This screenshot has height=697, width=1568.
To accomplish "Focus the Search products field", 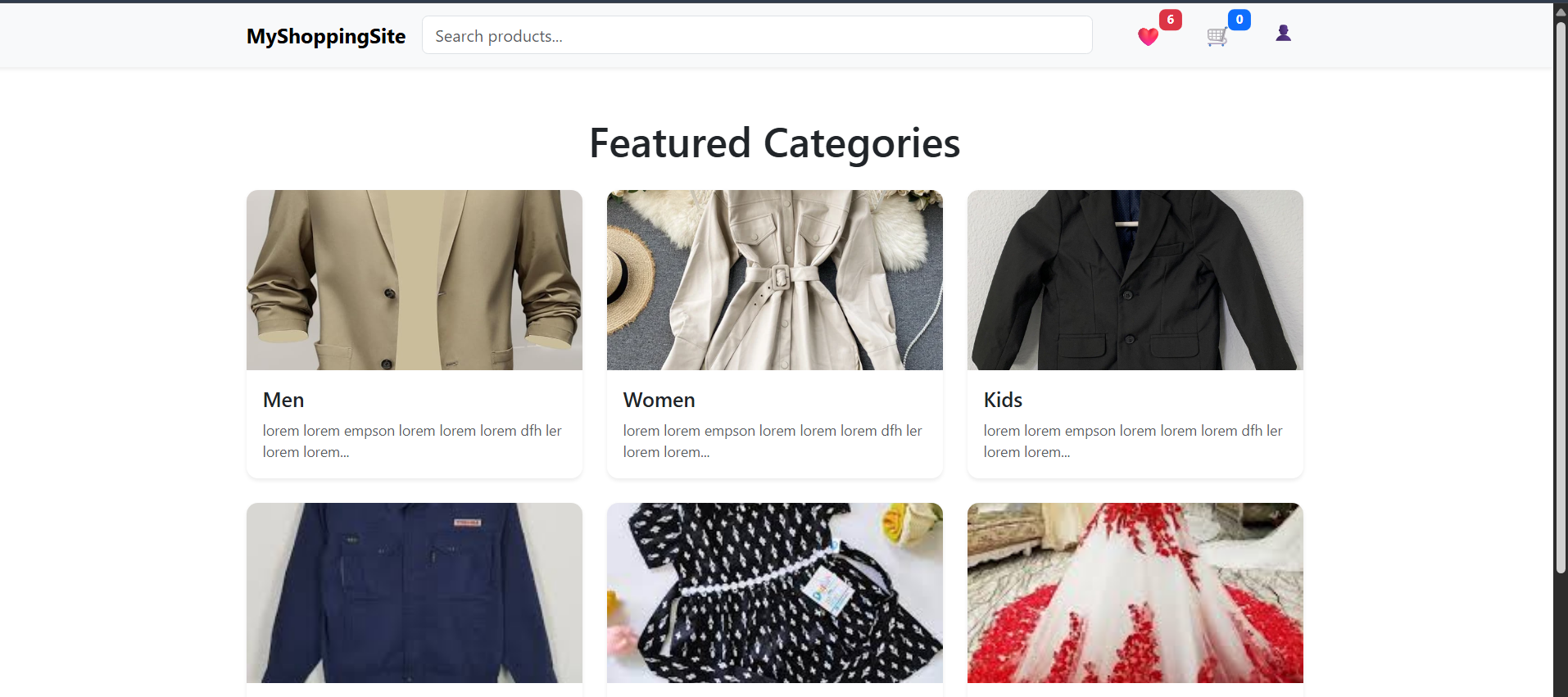I will pyautogui.click(x=756, y=36).
